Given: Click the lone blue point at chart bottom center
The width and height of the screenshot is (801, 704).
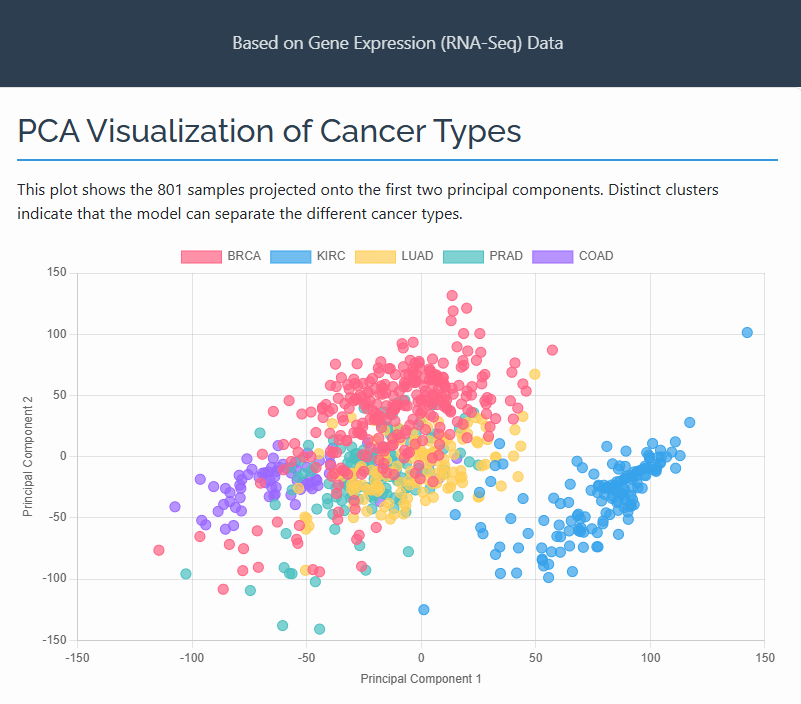Looking at the screenshot, I should pos(424,609).
